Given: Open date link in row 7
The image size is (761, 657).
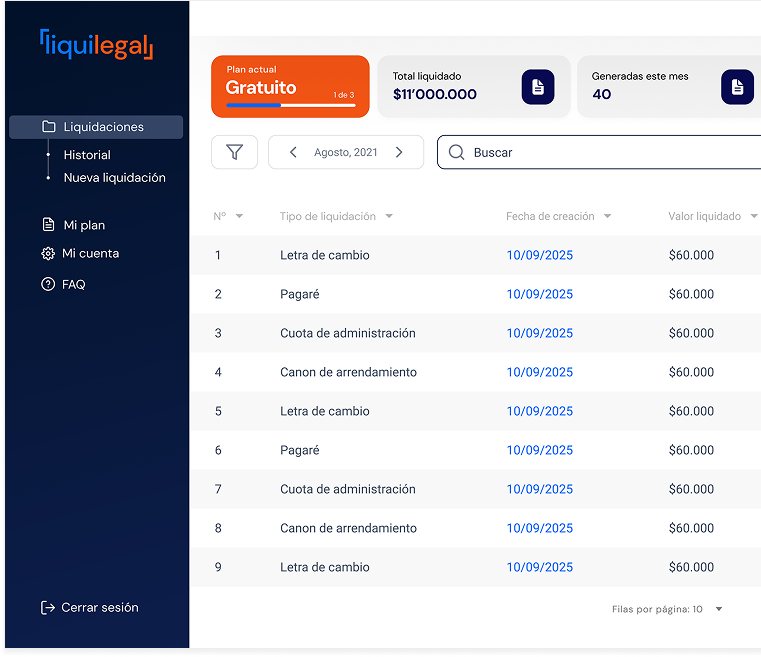Looking at the screenshot, I should [540, 489].
